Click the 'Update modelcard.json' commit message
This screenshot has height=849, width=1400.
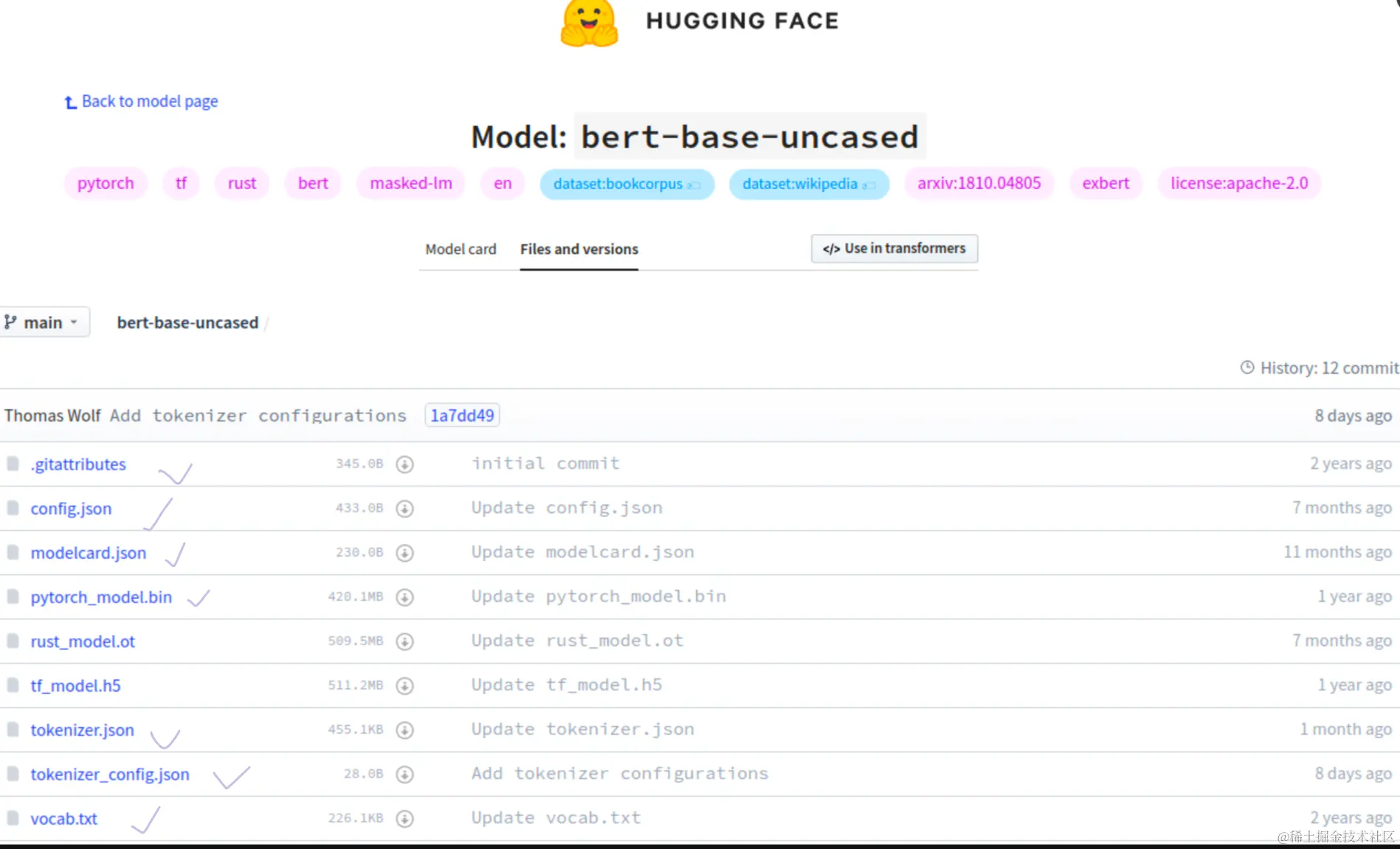[582, 552]
